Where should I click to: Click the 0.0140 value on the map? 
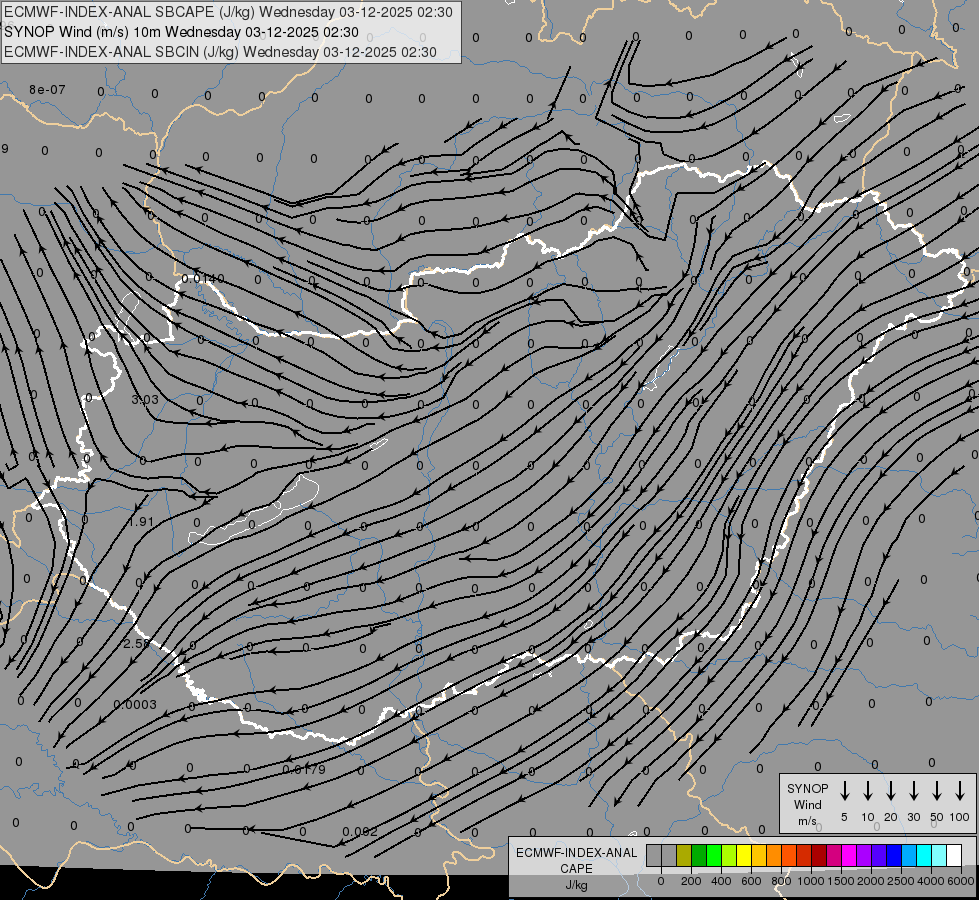point(203,279)
